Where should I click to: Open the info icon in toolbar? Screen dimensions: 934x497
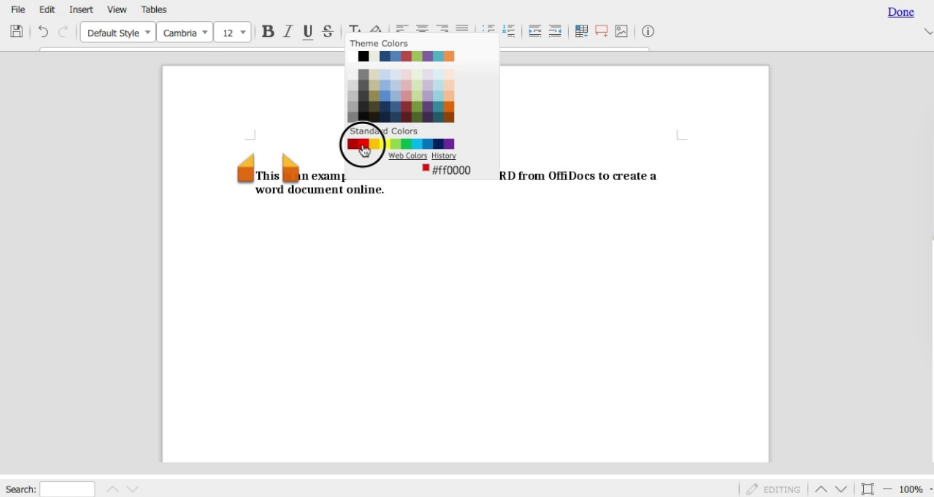[x=648, y=32]
